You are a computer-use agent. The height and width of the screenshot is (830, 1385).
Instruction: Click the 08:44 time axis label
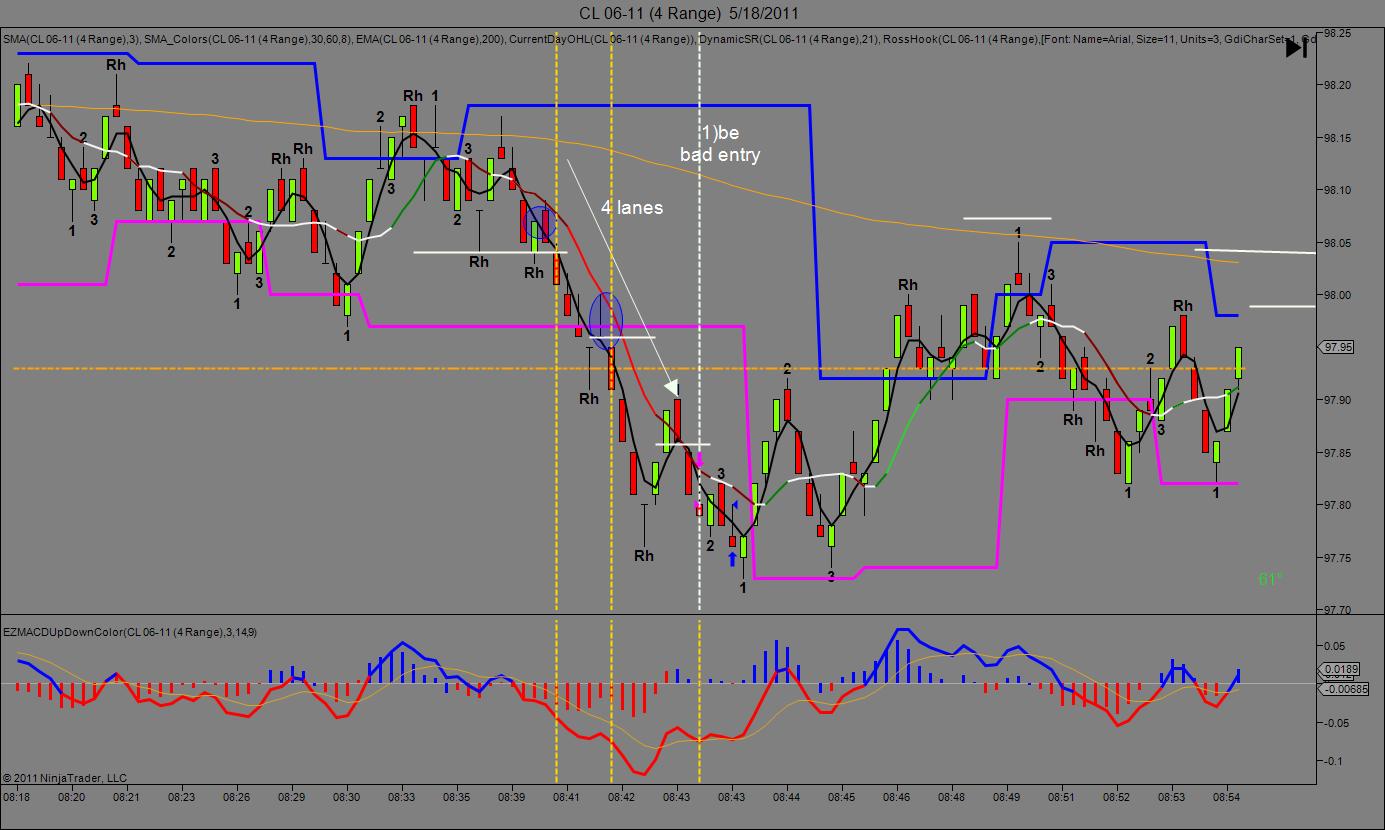[x=786, y=798]
